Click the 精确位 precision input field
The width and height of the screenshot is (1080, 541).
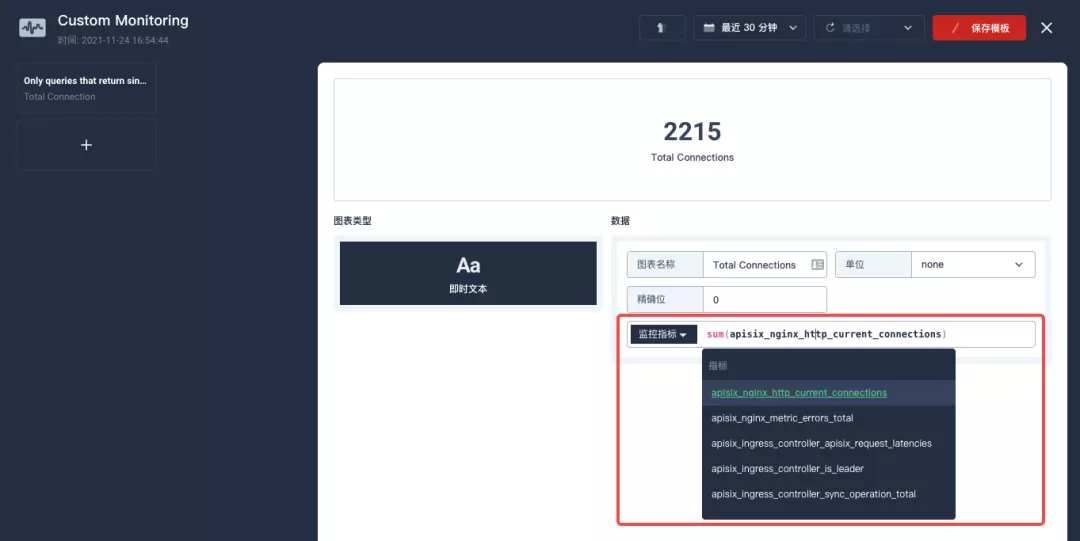pyautogui.click(x=765, y=300)
